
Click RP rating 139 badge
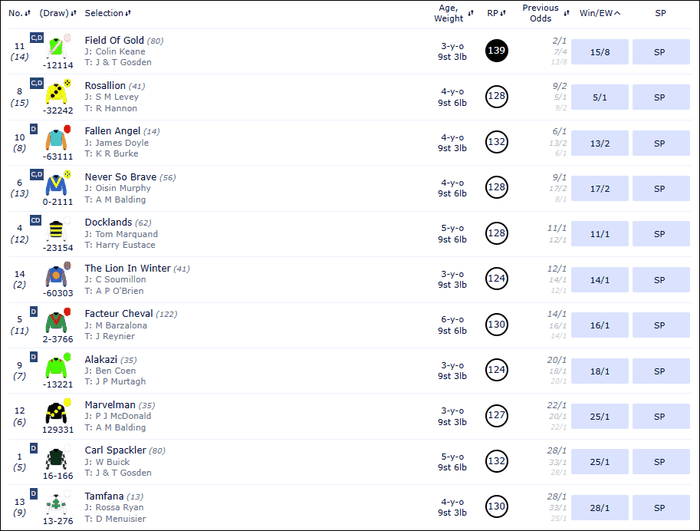(497, 49)
